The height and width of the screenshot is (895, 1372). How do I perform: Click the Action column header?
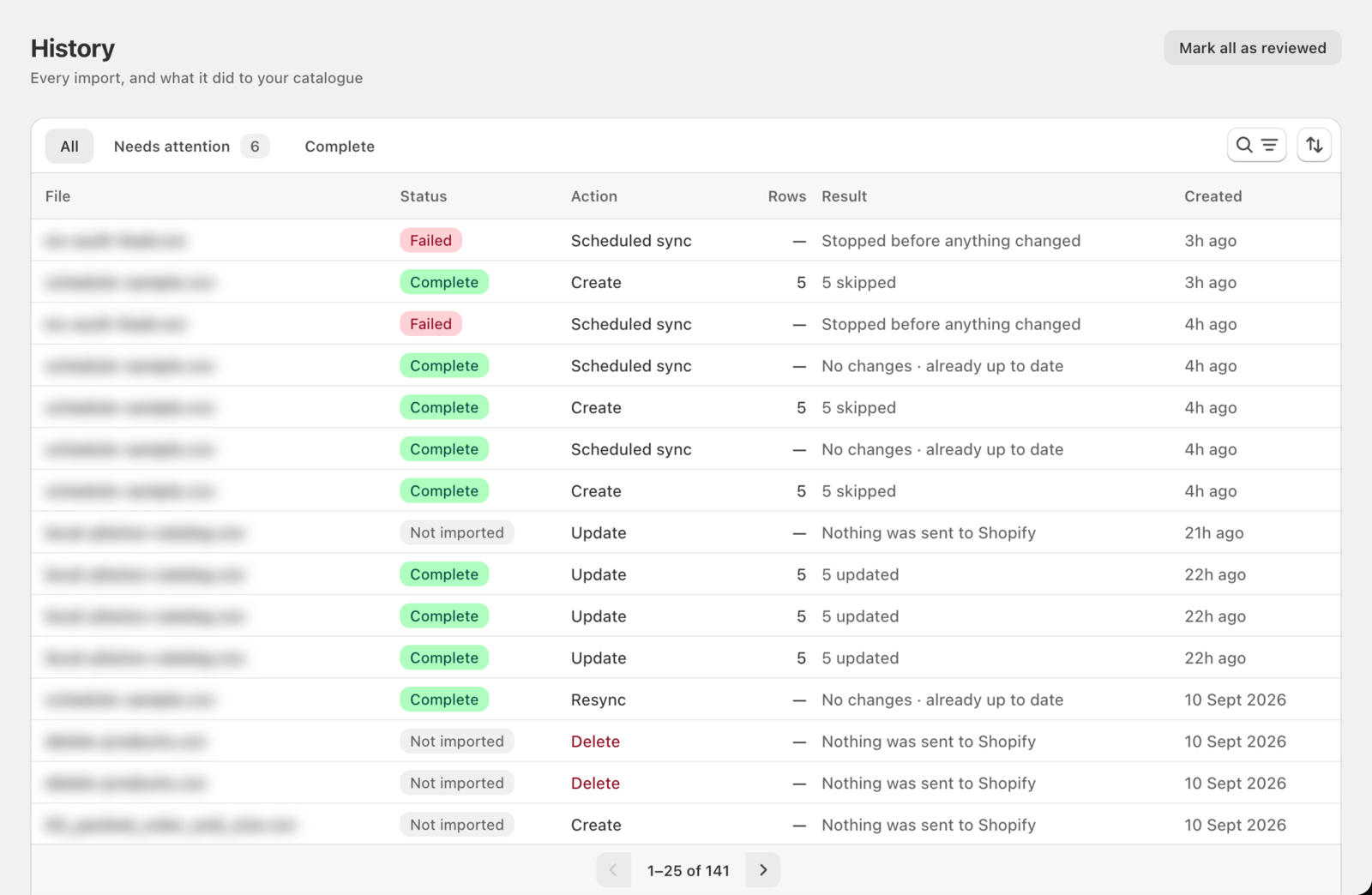(x=593, y=196)
